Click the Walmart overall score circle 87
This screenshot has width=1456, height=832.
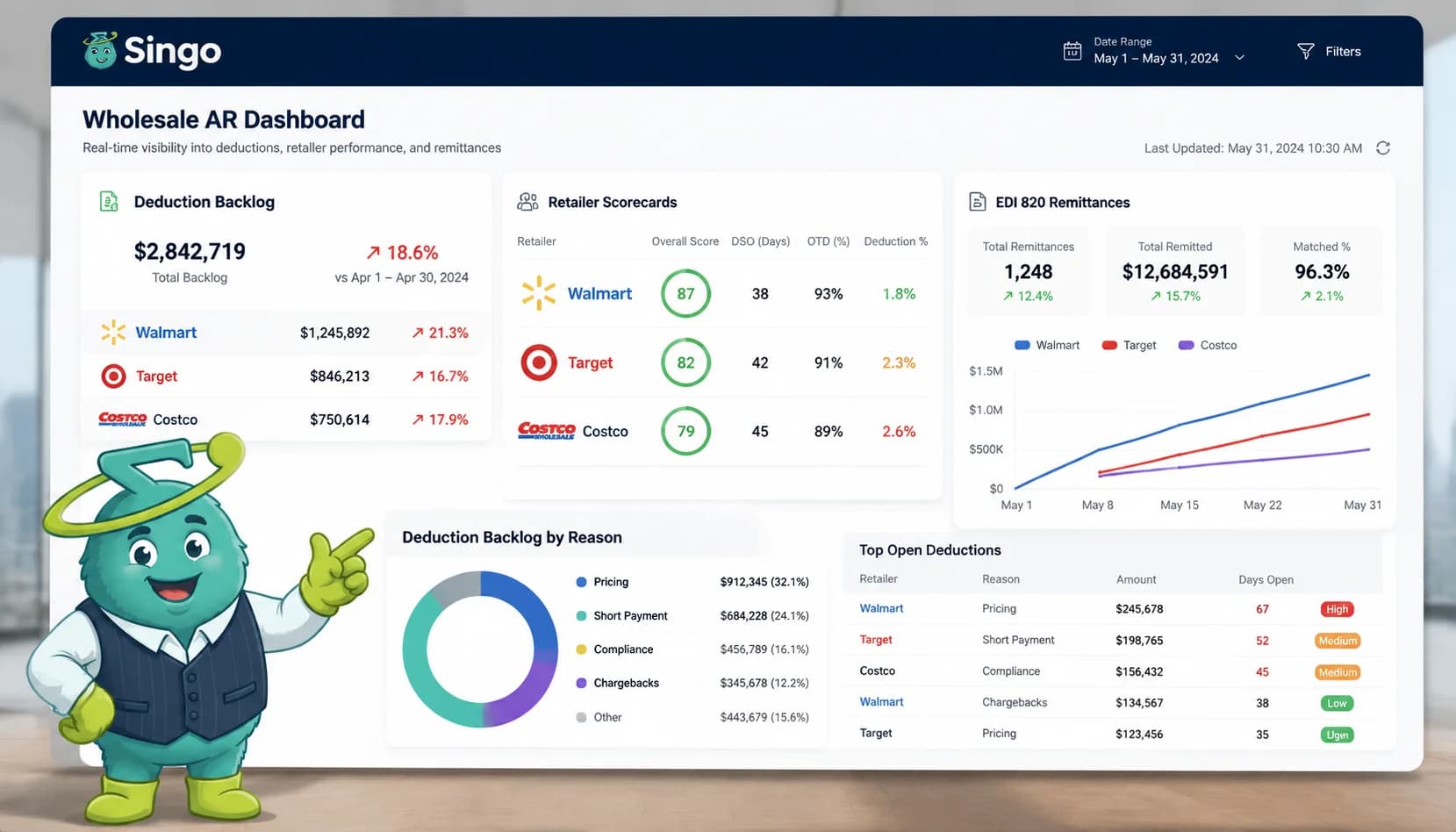(685, 294)
